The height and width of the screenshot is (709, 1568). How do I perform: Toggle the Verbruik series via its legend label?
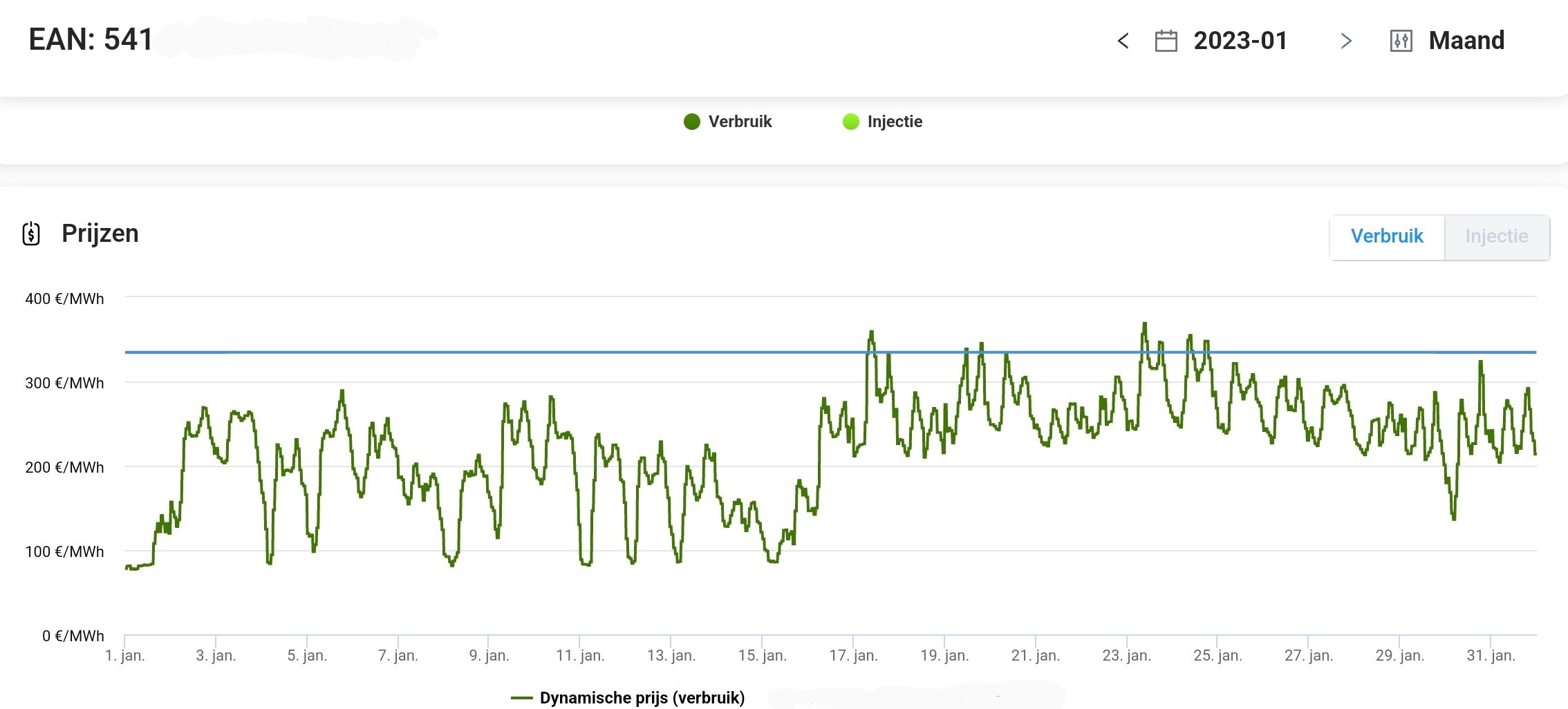click(x=740, y=122)
